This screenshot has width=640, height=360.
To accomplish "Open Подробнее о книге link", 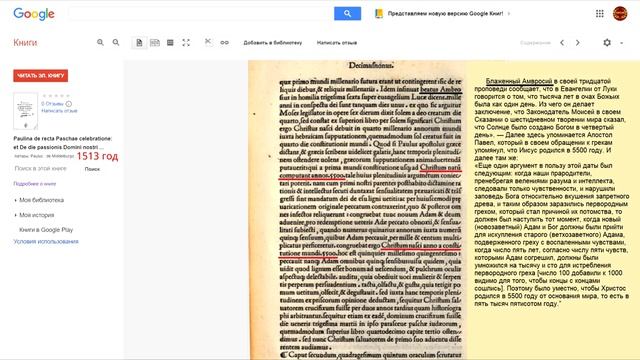I will 35,184.
